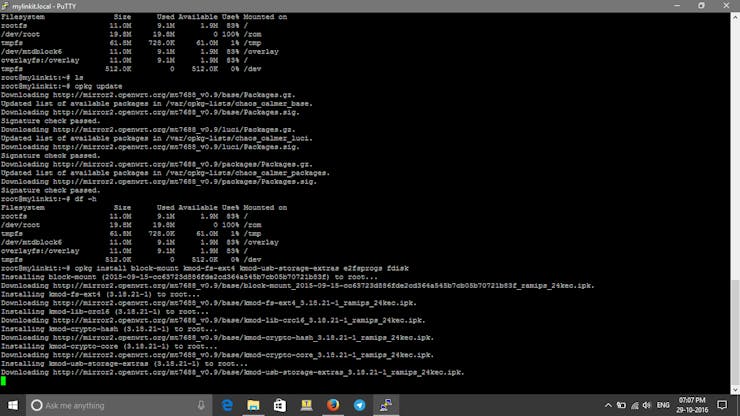This screenshot has width=740, height=416.
Task: Close the PuTTY window
Action: point(726,6)
